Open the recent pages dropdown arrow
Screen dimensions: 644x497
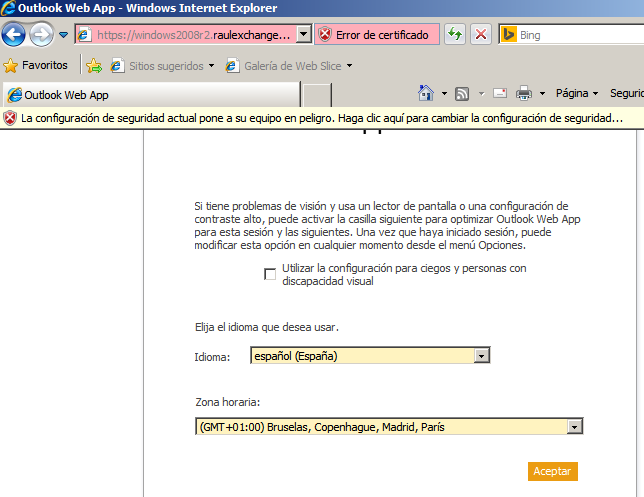click(x=63, y=35)
